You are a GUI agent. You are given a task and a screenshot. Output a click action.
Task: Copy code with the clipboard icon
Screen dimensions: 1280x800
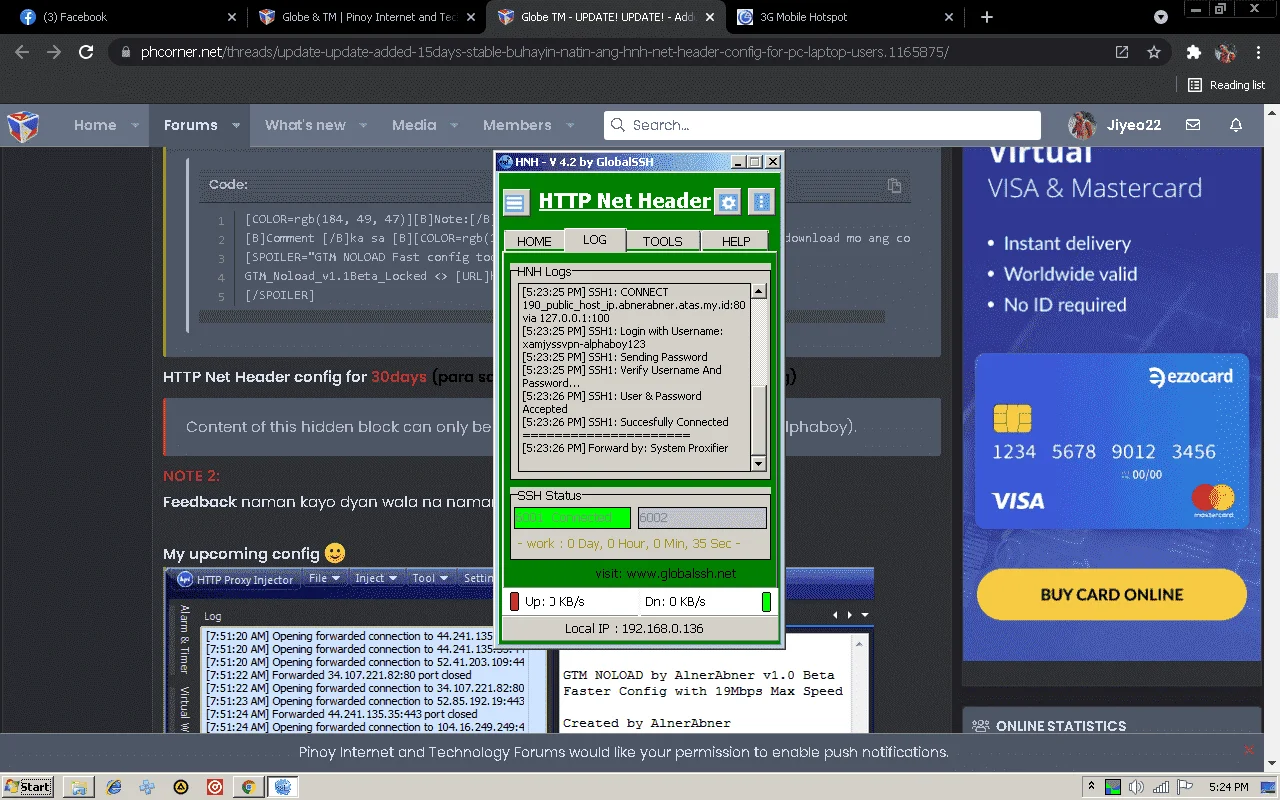tap(894, 185)
